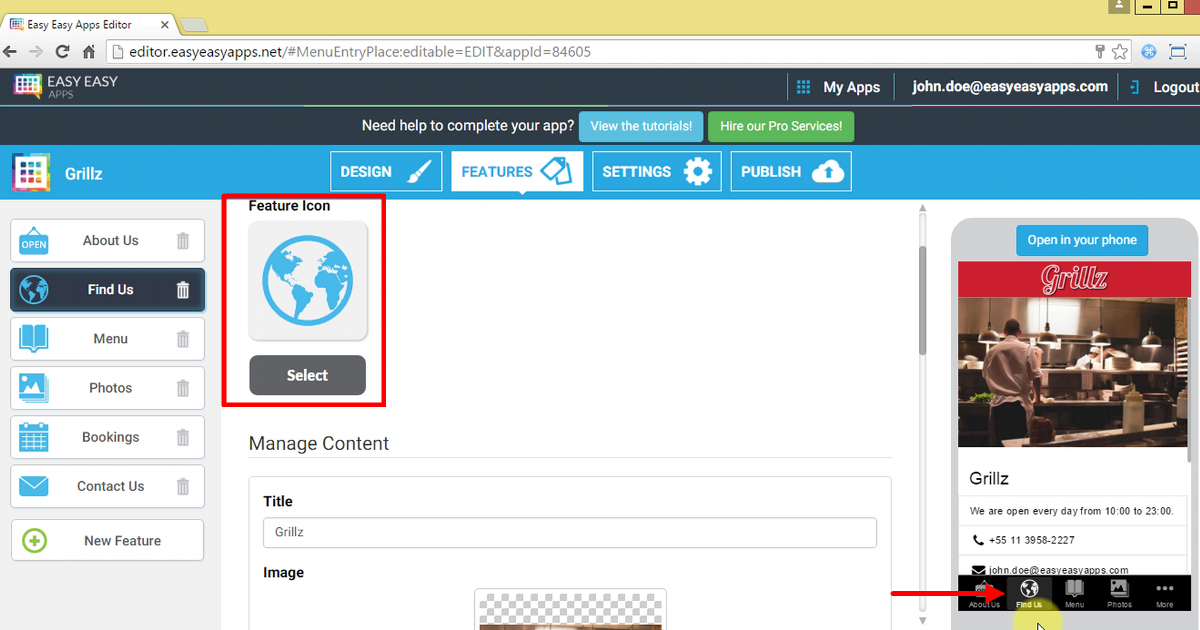Delete the Find Us feature using its trash icon
Screen dimensions: 1200x630
(182, 289)
